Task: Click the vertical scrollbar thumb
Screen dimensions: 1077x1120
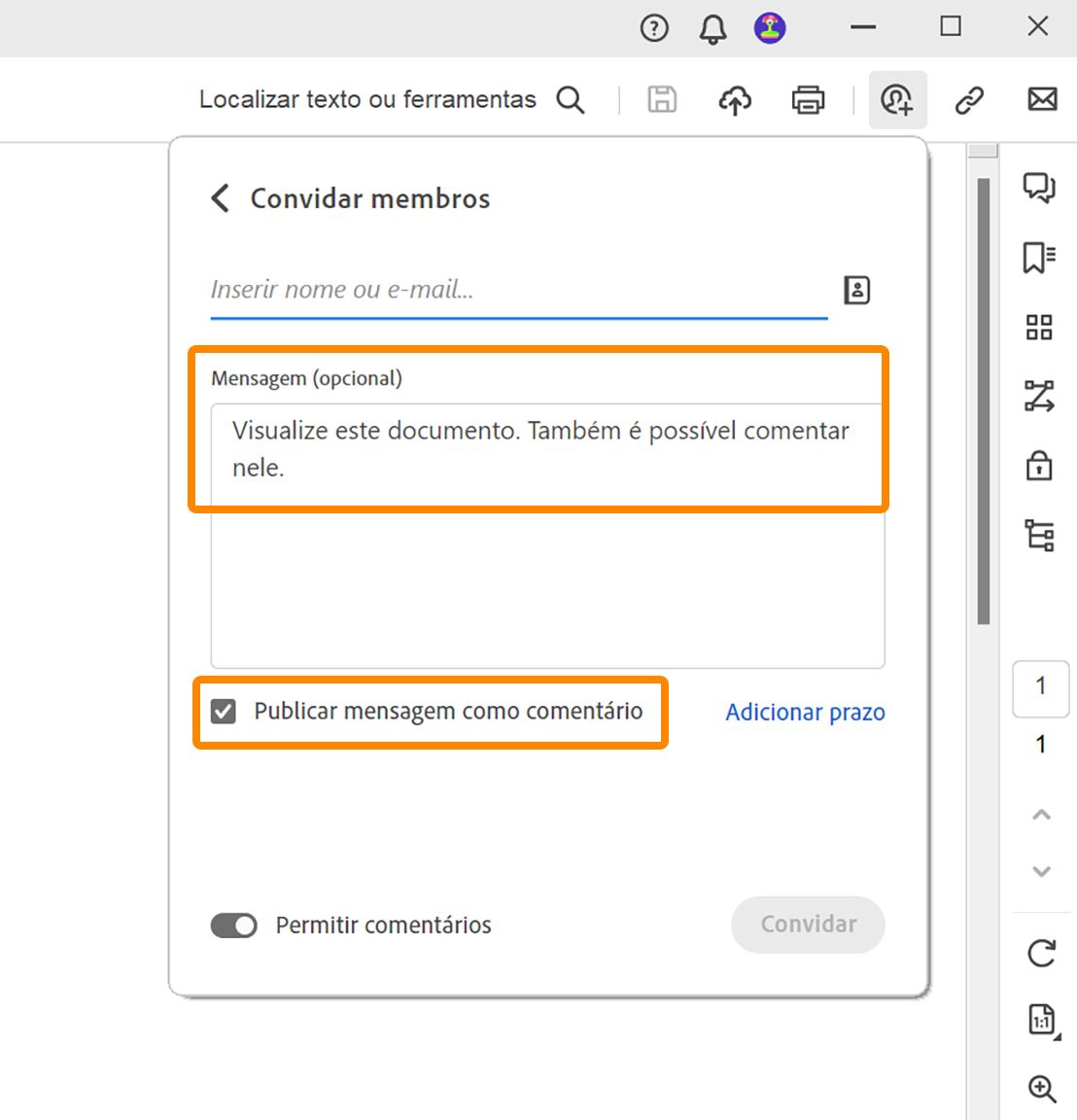Action: (984, 399)
